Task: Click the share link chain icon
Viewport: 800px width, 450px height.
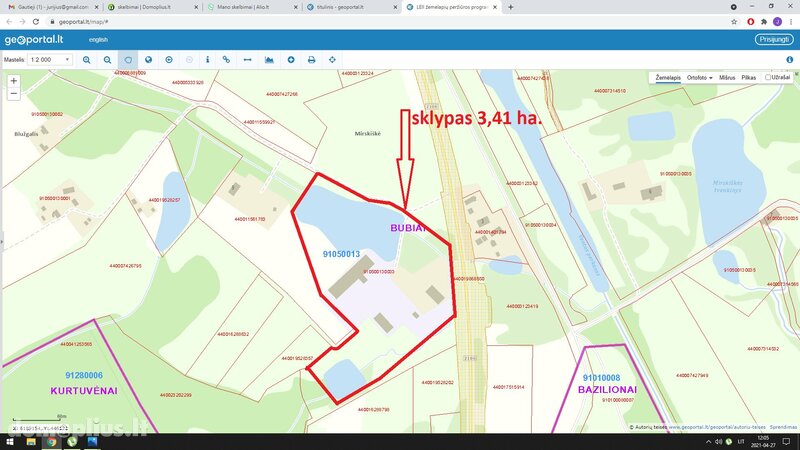Action: 226,60
